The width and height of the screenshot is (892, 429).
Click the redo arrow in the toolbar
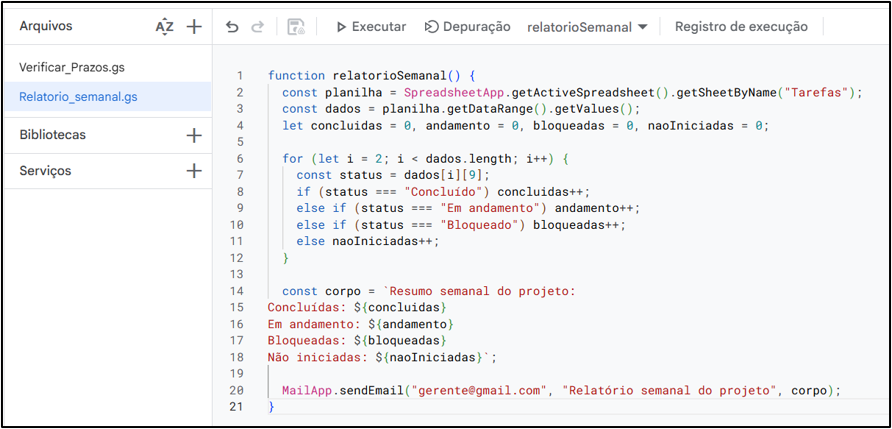(x=258, y=27)
